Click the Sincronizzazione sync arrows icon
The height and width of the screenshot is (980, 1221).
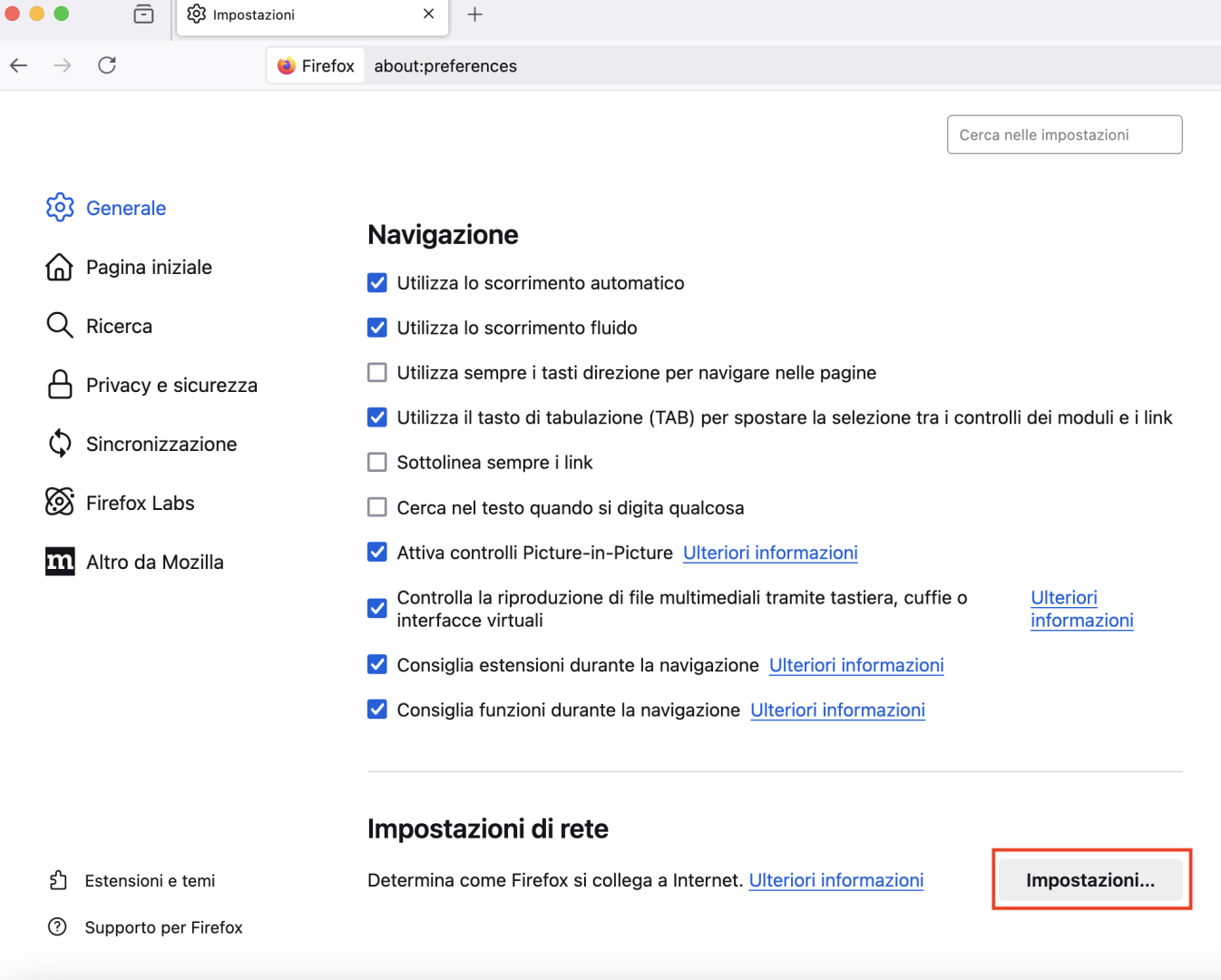58,443
